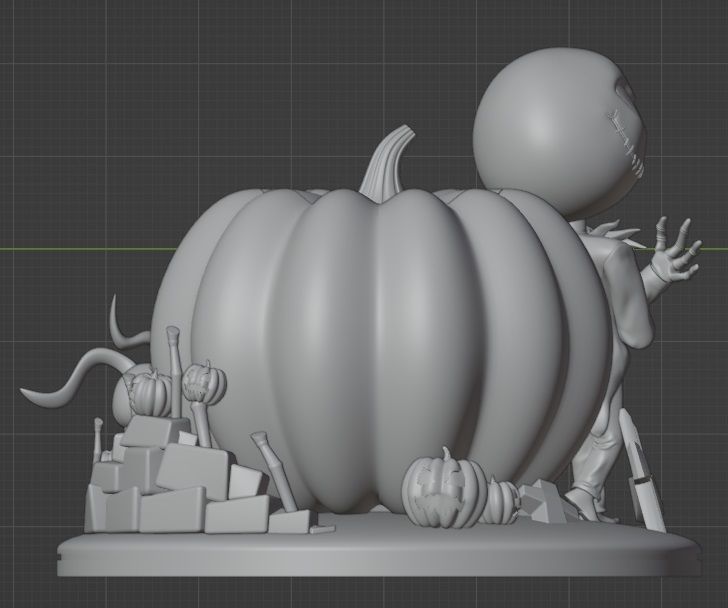The height and width of the screenshot is (608, 728).
Task: Select the carved jack-o-lantern on the base front
Action: 443,490
